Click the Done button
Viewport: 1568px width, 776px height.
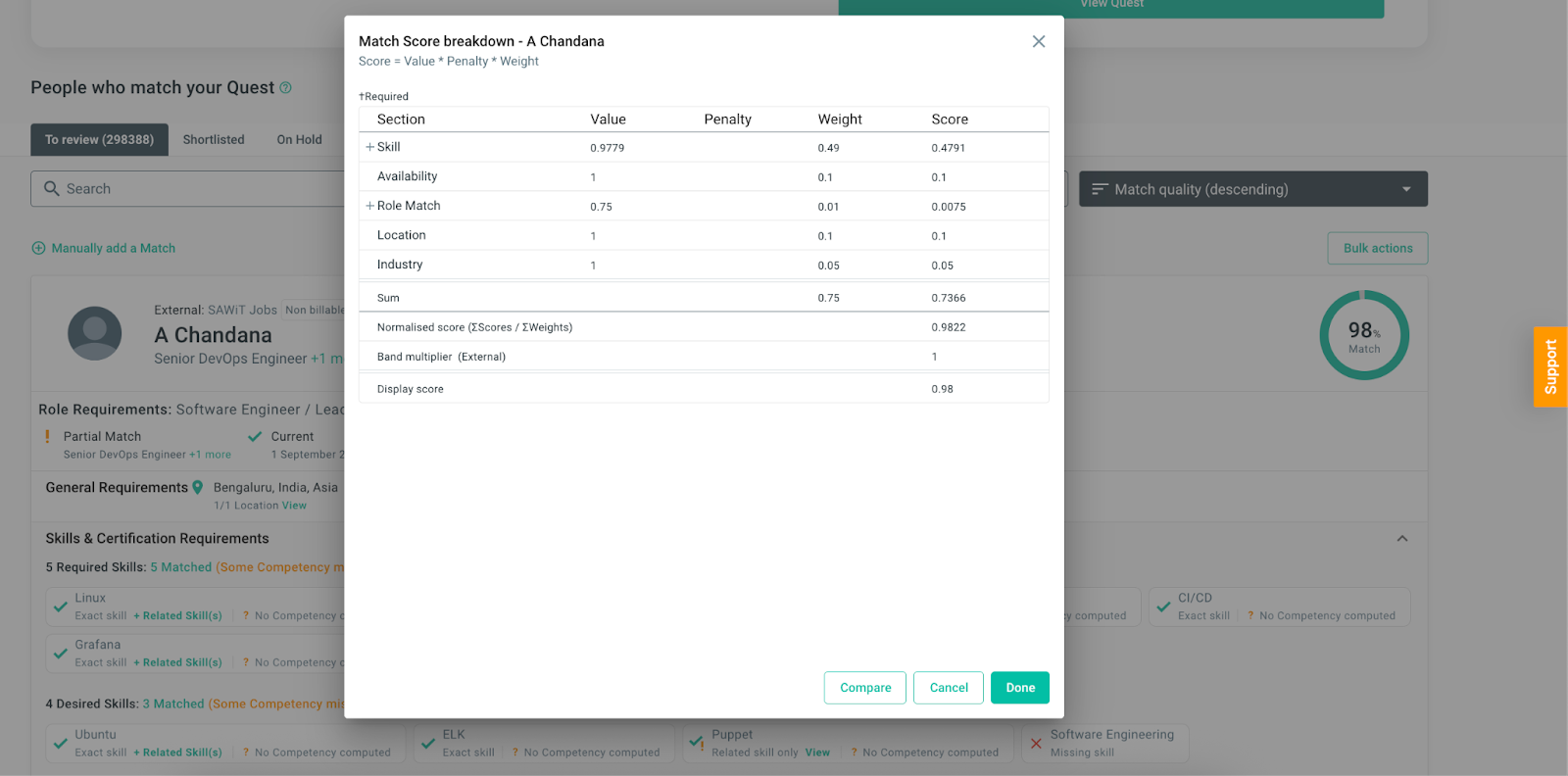point(1019,688)
